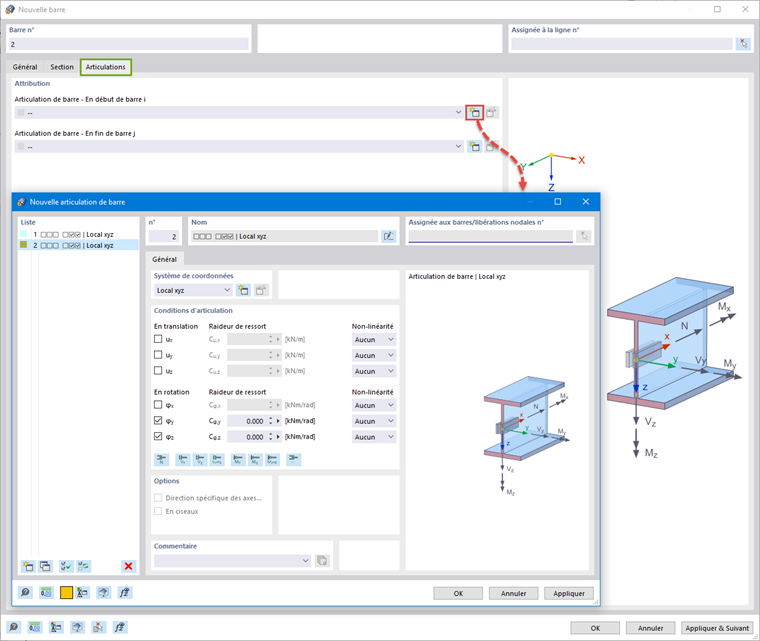Uncheck the φz rotation release checkbox
This screenshot has height=641, width=760.
click(158, 436)
